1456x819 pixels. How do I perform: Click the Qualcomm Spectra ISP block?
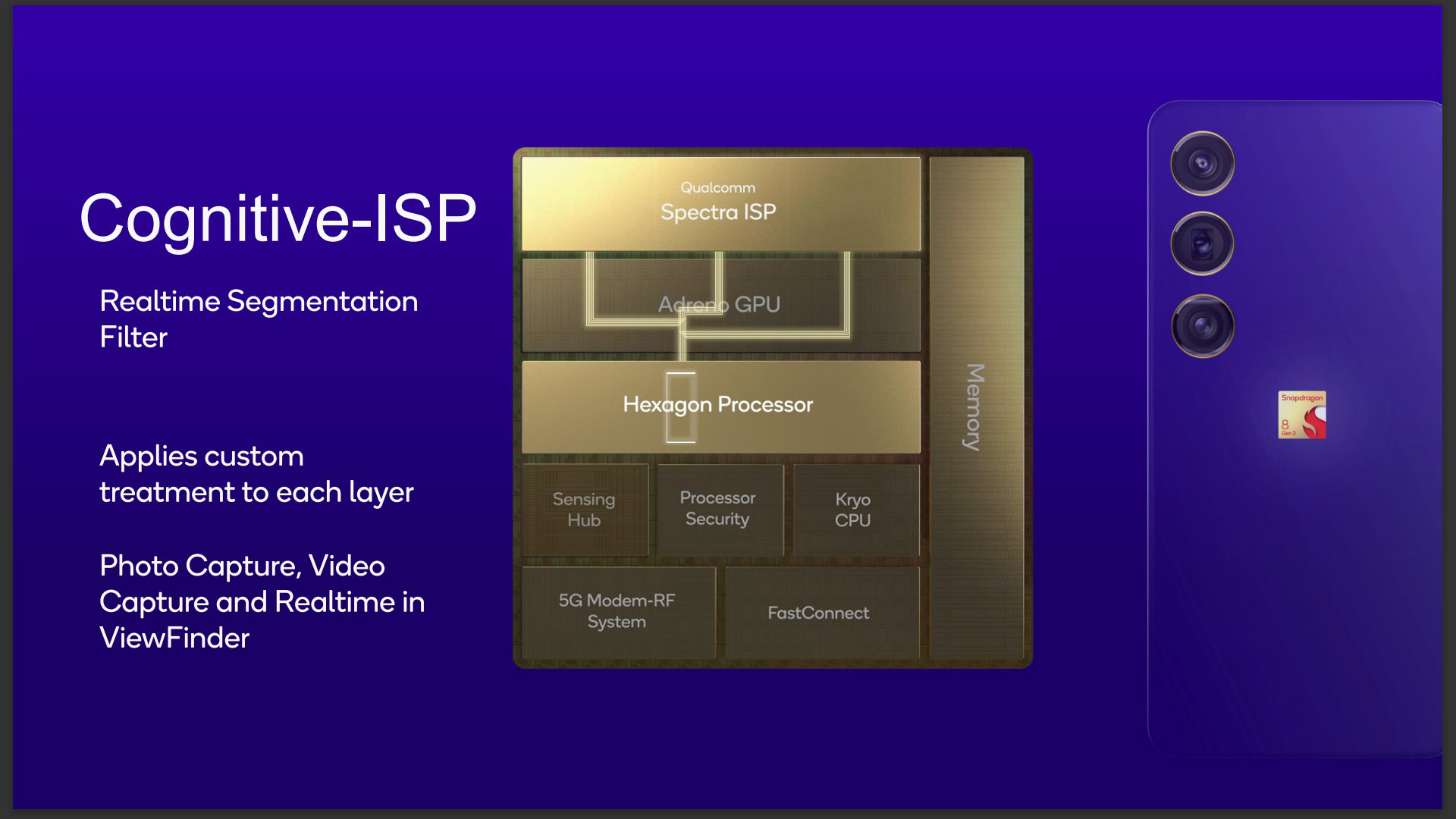point(719,199)
